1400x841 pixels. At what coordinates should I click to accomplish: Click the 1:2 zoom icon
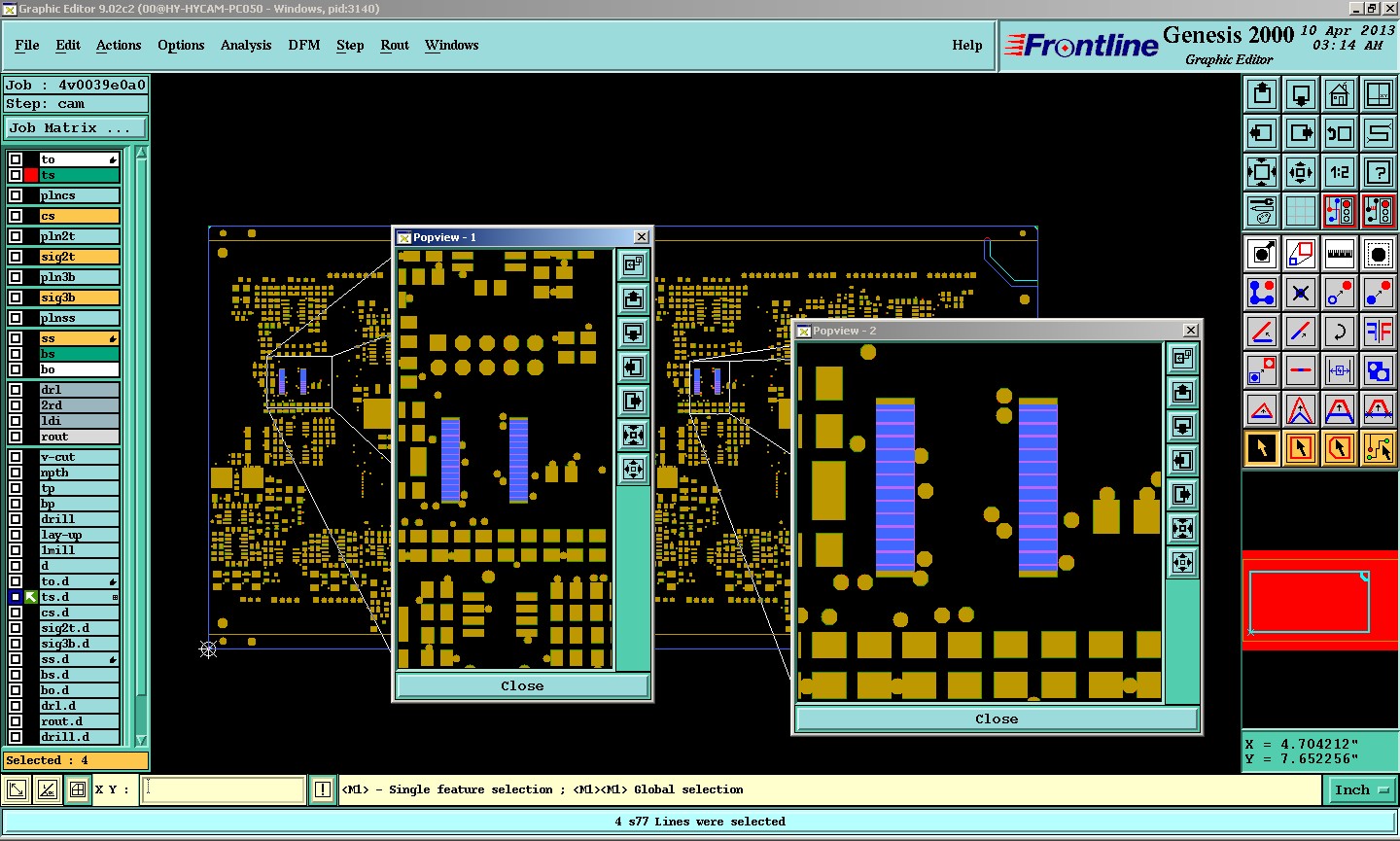tap(1340, 172)
